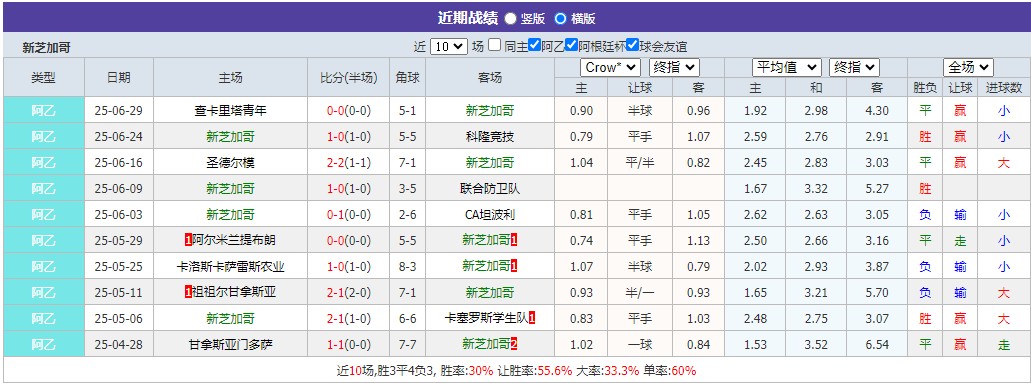Click the draw odds 3.32
Viewport: 1031px width, 383px height.
tap(816, 189)
